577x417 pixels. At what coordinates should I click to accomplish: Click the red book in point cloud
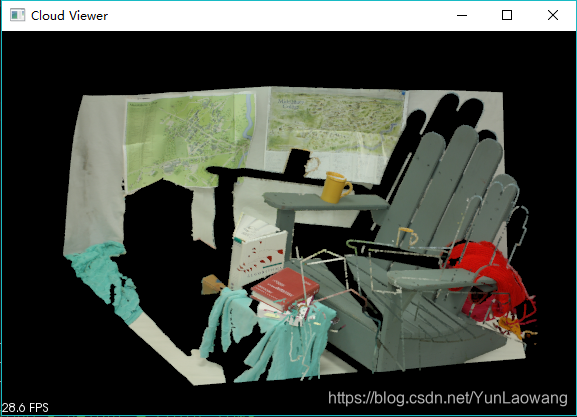tap(285, 289)
